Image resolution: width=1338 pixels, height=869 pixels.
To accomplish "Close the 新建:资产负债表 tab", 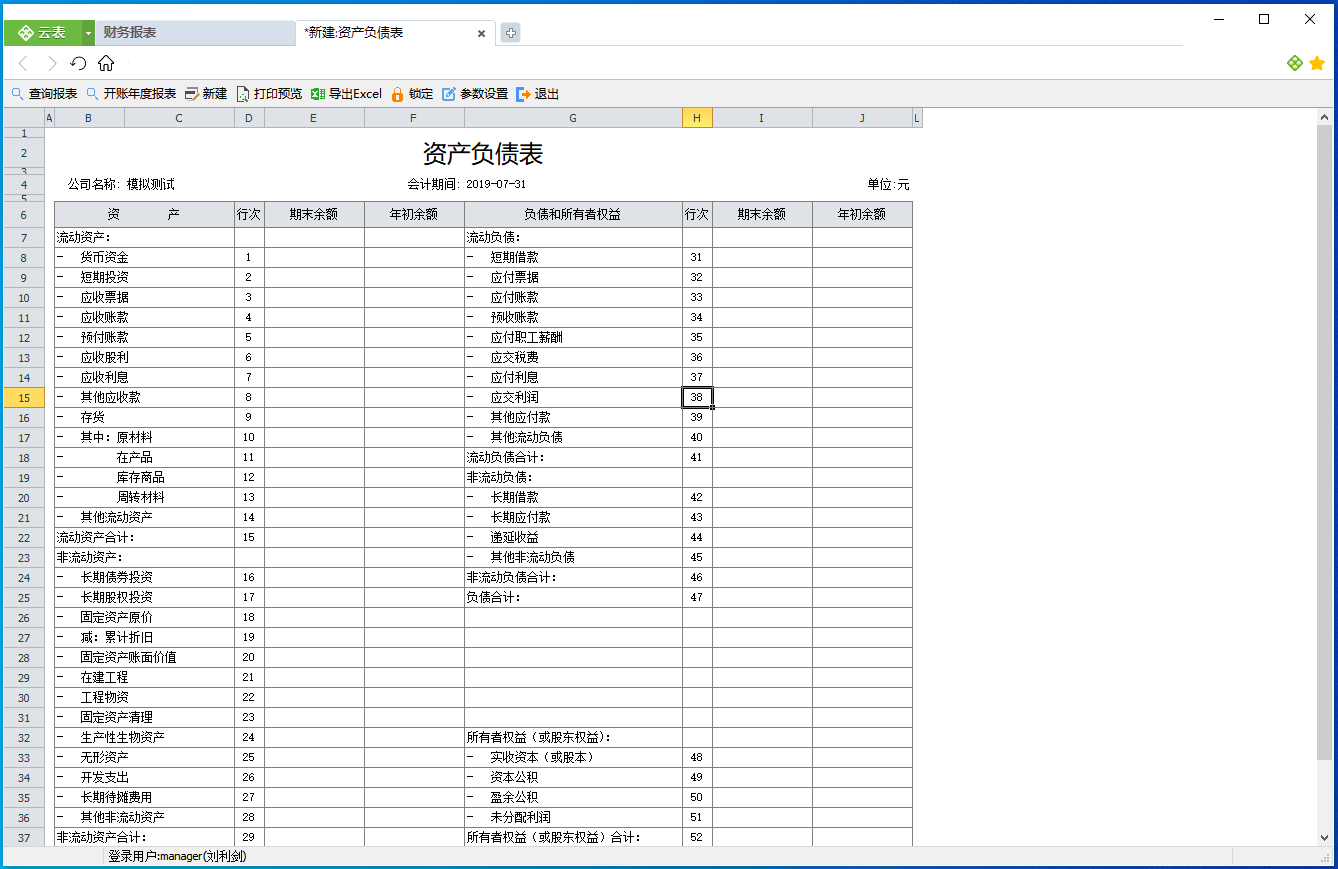I will coord(481,33).
